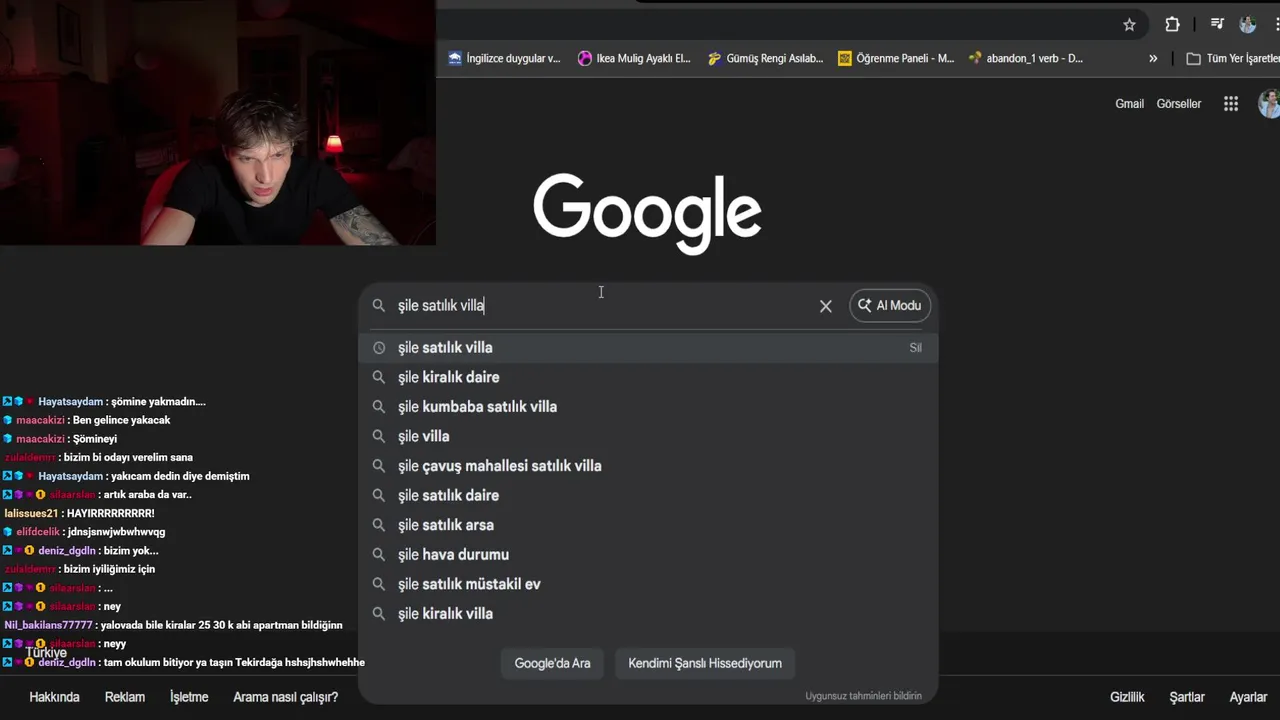1280x720 pixels.
Task: Open Görseller link
Action: click(1179, 104)
